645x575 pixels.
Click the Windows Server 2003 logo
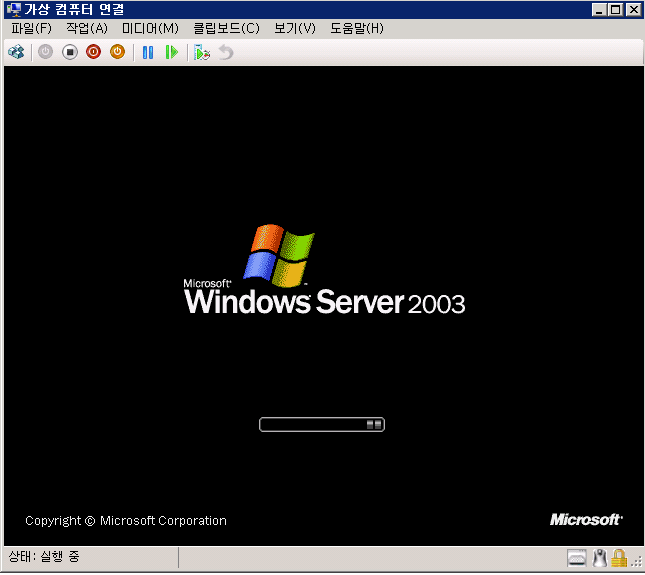click(324, 270)
